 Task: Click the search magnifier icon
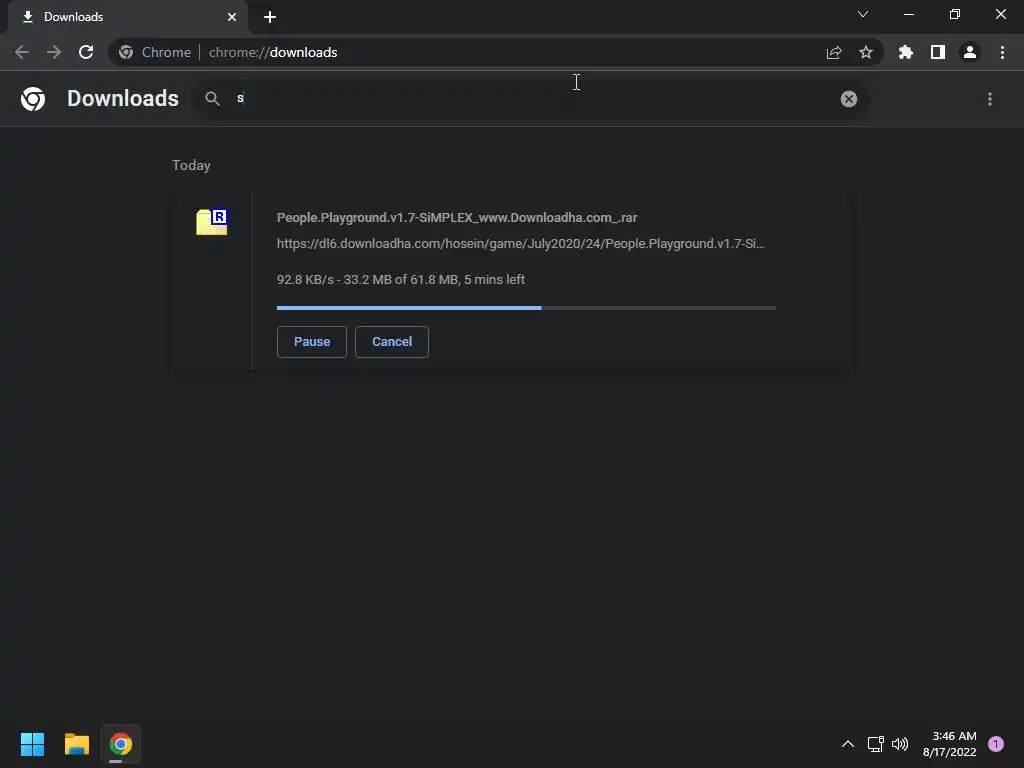[212, 99]
